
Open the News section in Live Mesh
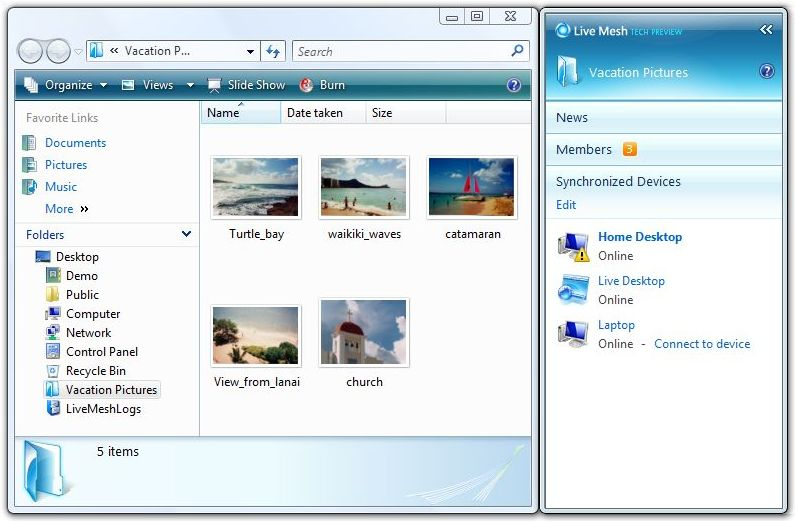point(572,117)
